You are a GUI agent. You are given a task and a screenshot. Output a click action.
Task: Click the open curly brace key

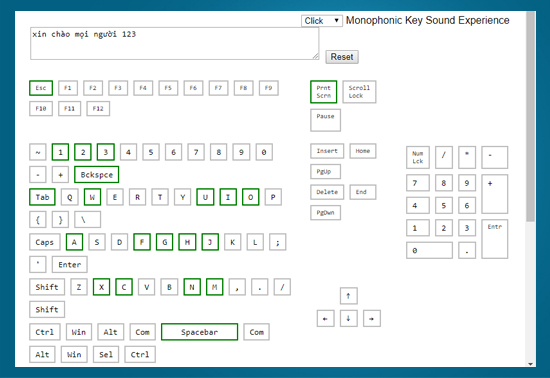click(38, 220)
